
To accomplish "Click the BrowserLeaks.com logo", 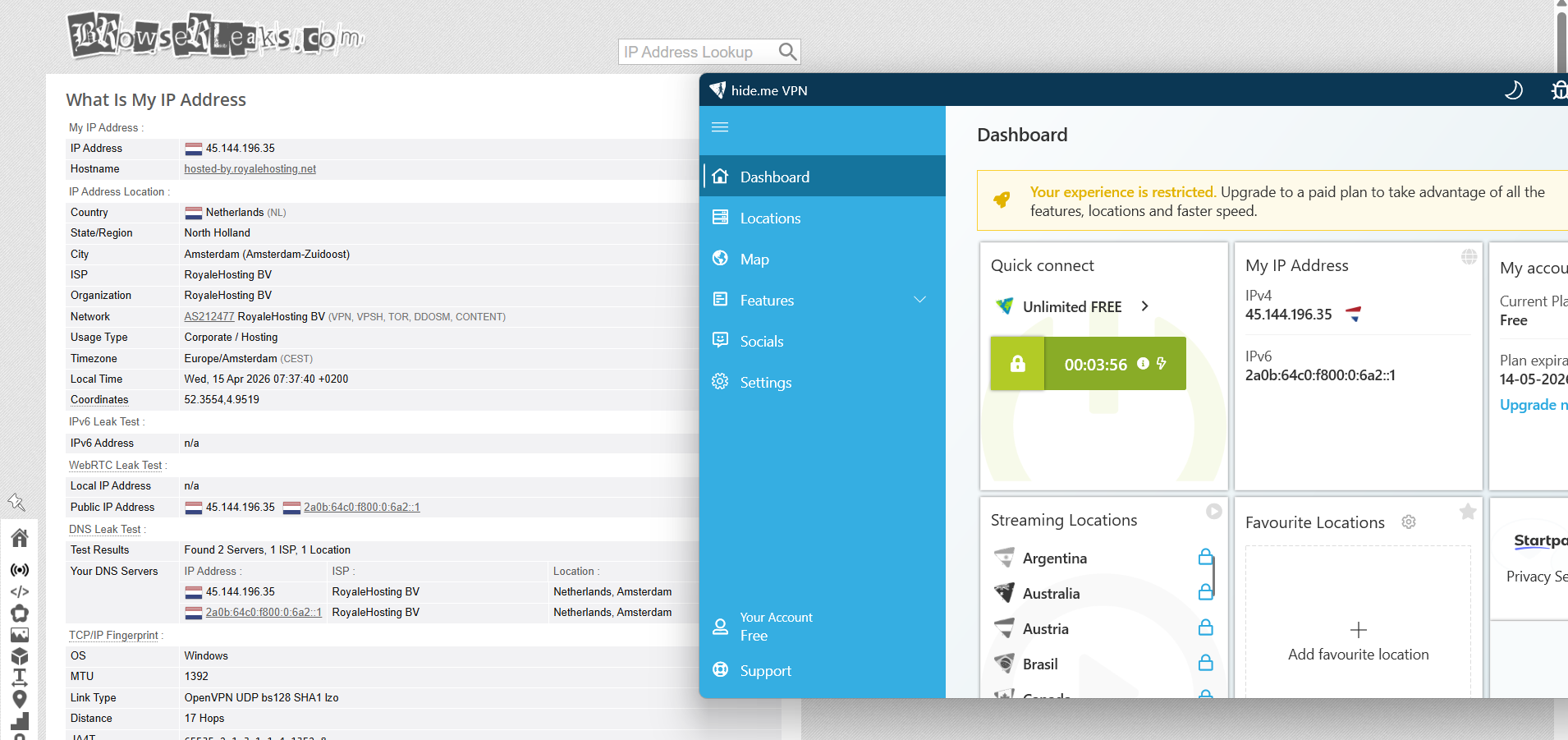I will point(215,36).
